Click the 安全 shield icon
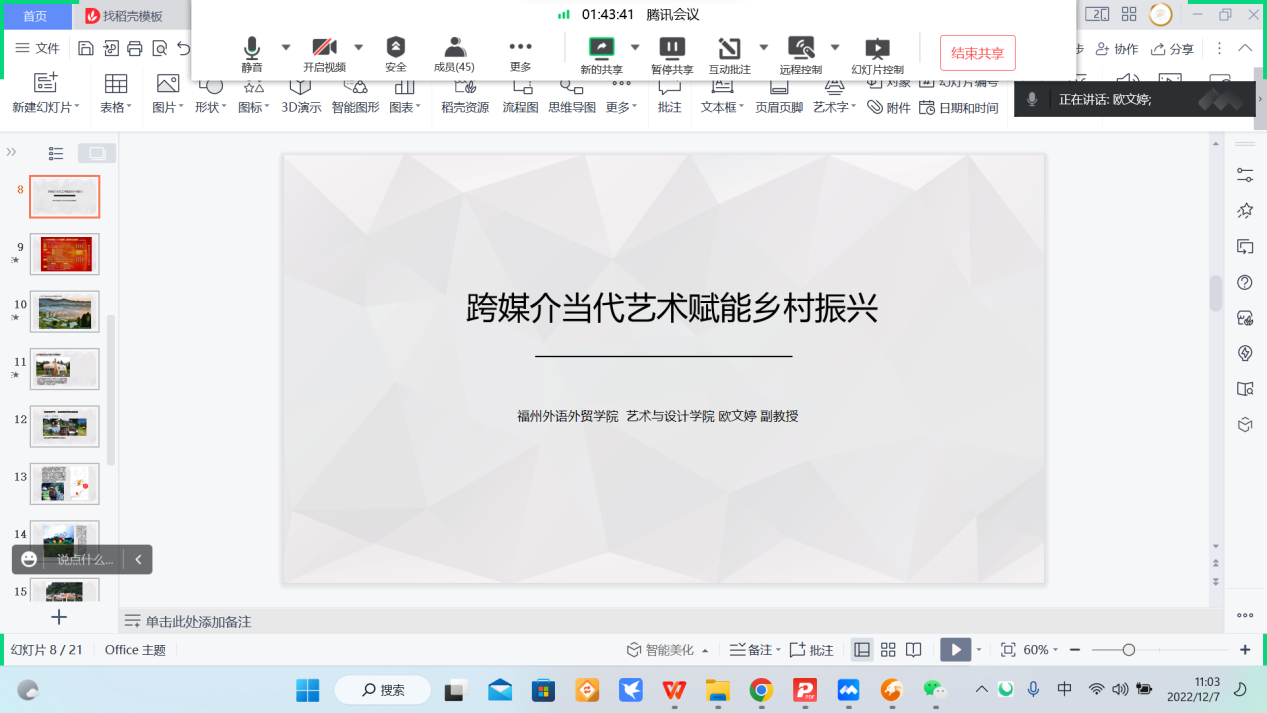 [x=396, y=53]
